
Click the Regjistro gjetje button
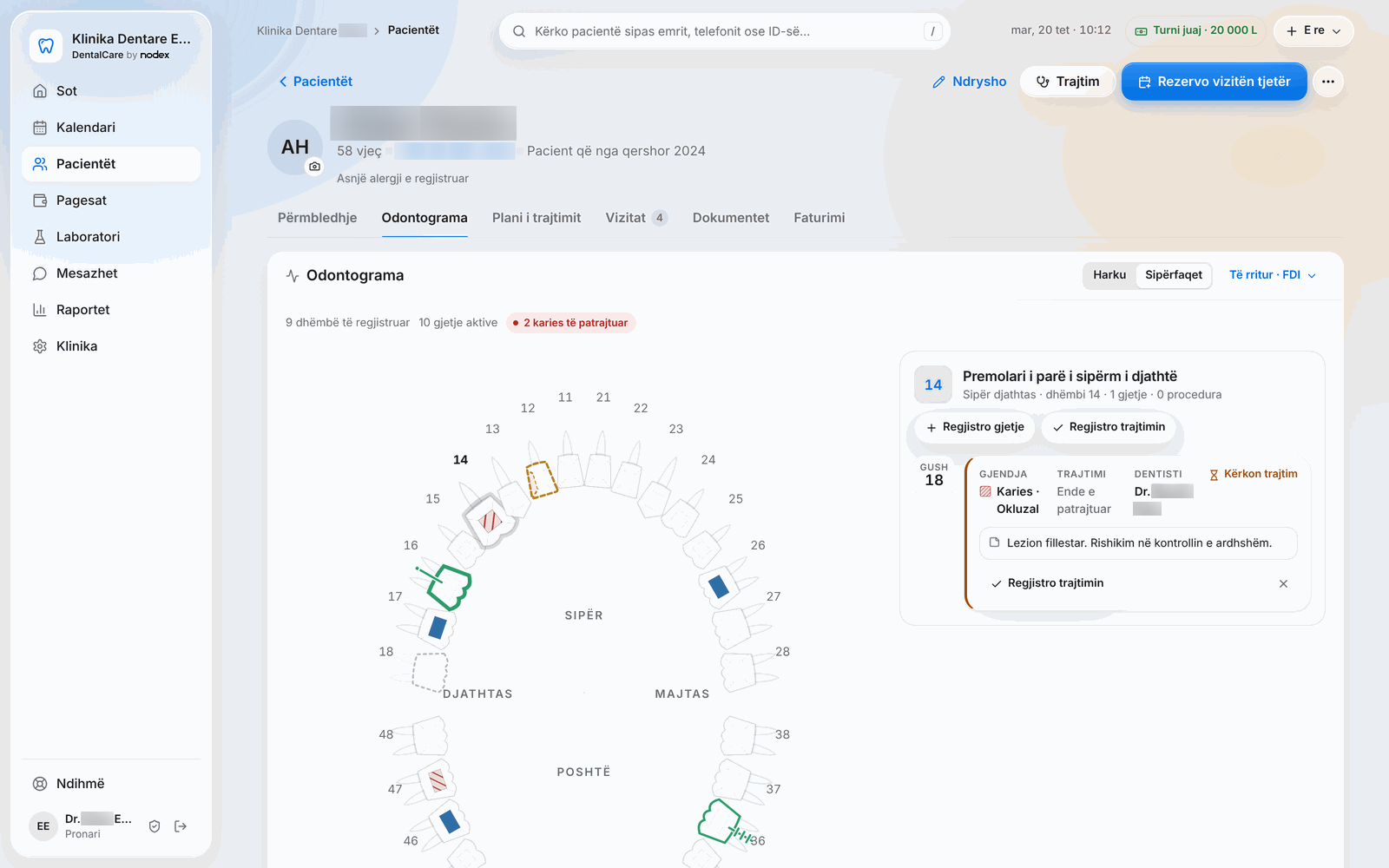(975, 427)
